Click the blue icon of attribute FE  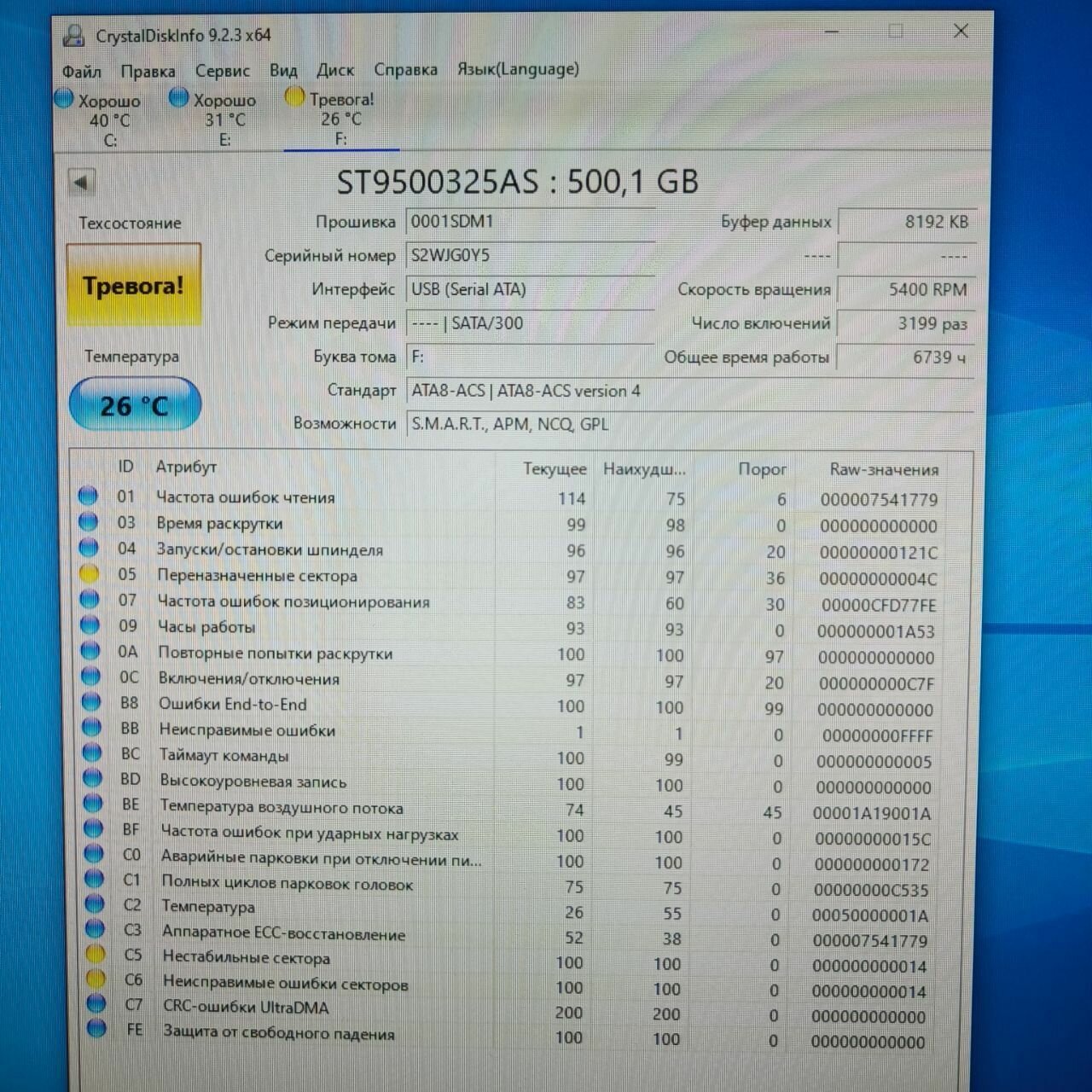[x=96, y=1029]
